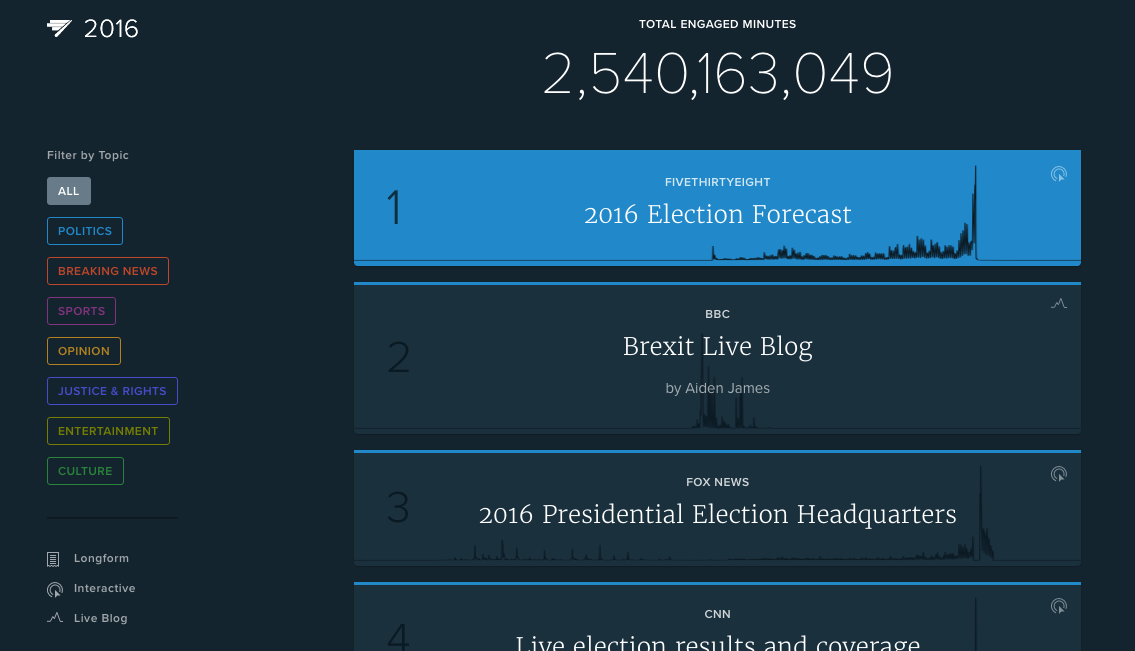Click the live blog icon on the BBC card
Image resolution: width=1135 pixels, height=651 pixels.
(x=1059, y=304)
